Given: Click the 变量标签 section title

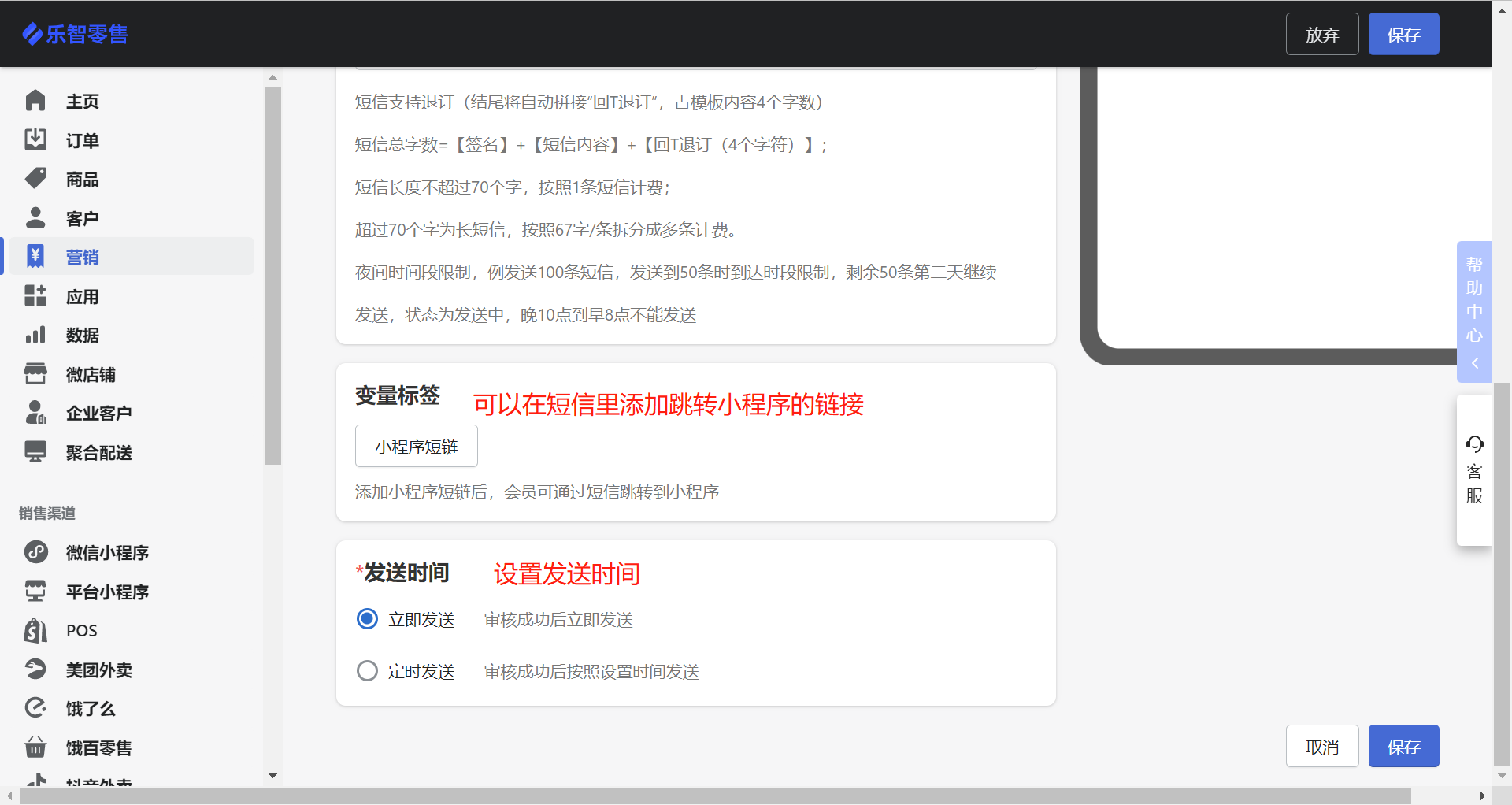Looking at the screenshot, I should click(398, 395).
